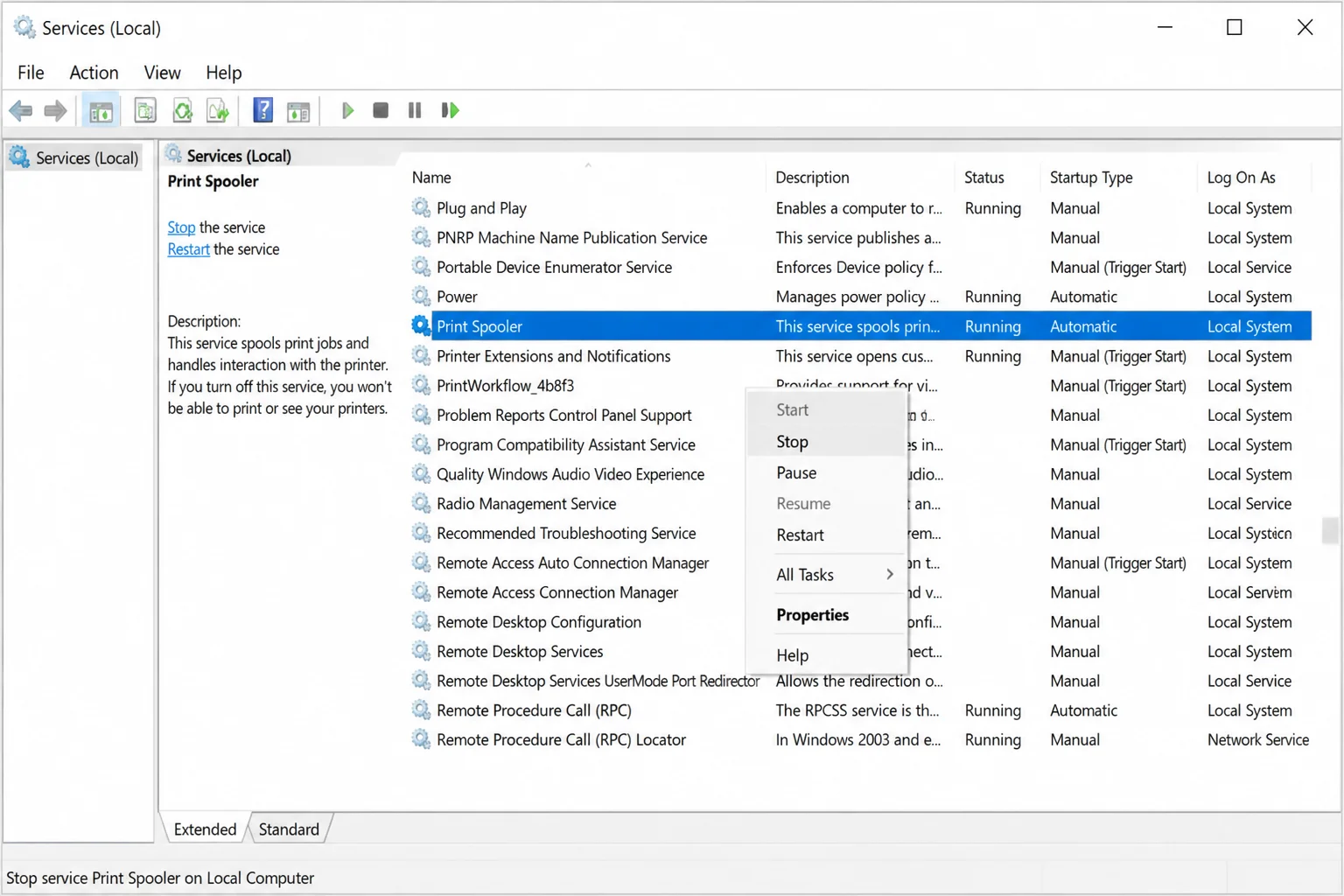
Task: Click the Services gear icon in the title bar
Action: point(24,27)
